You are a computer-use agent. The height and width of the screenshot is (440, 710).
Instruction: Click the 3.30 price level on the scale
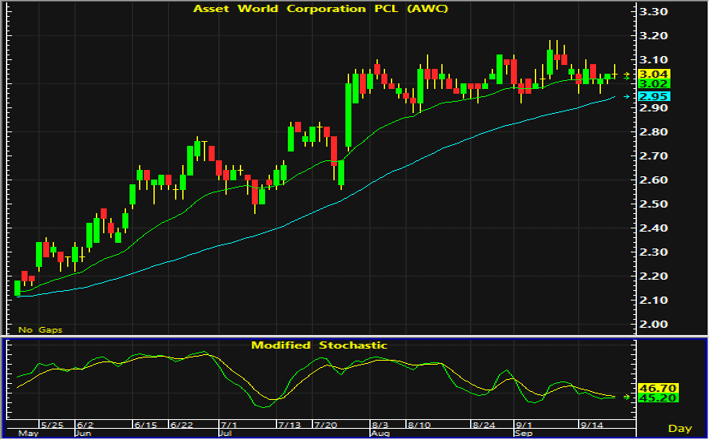pos(653,12)
